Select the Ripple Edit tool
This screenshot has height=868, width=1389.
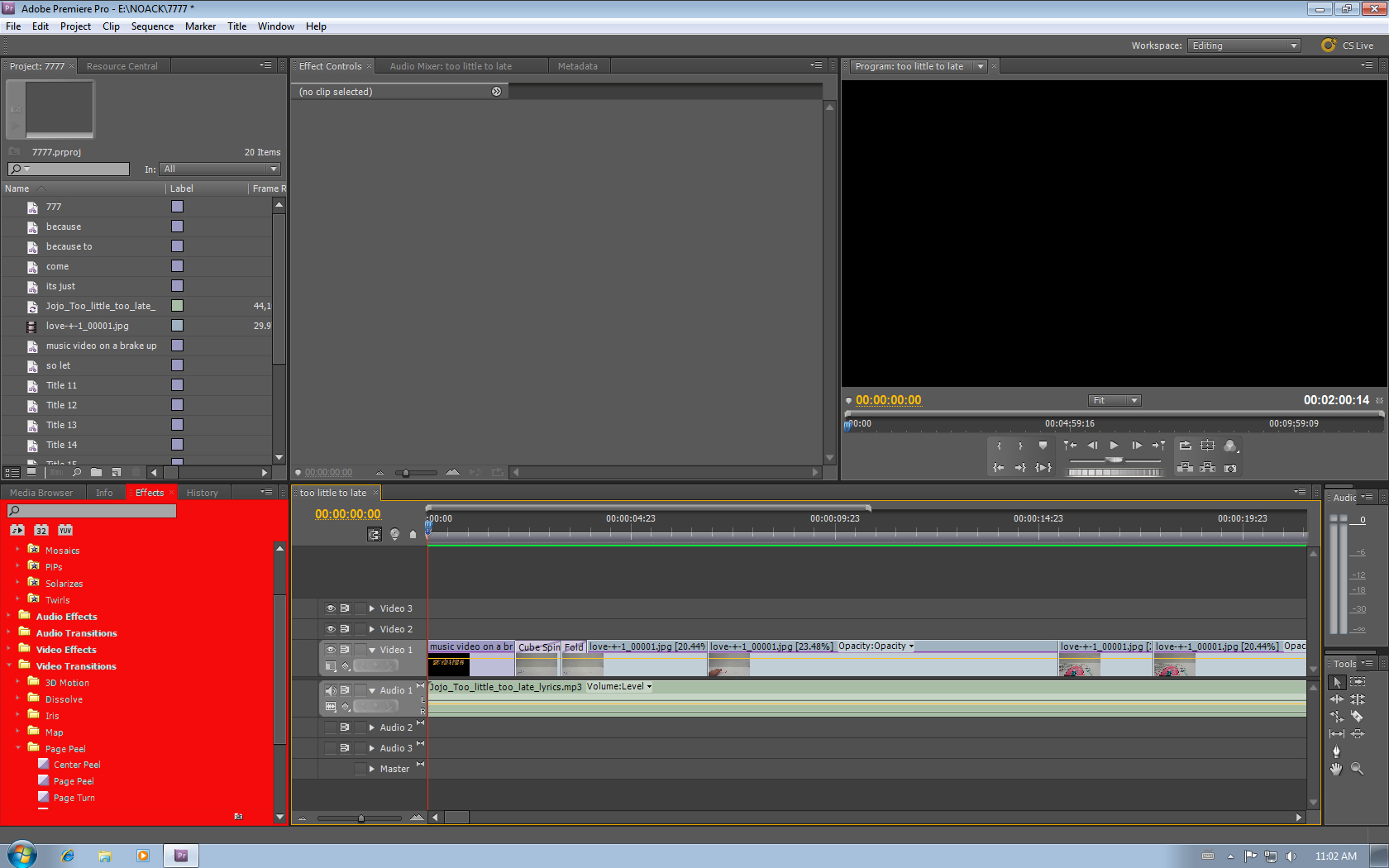coord(1337,699)
